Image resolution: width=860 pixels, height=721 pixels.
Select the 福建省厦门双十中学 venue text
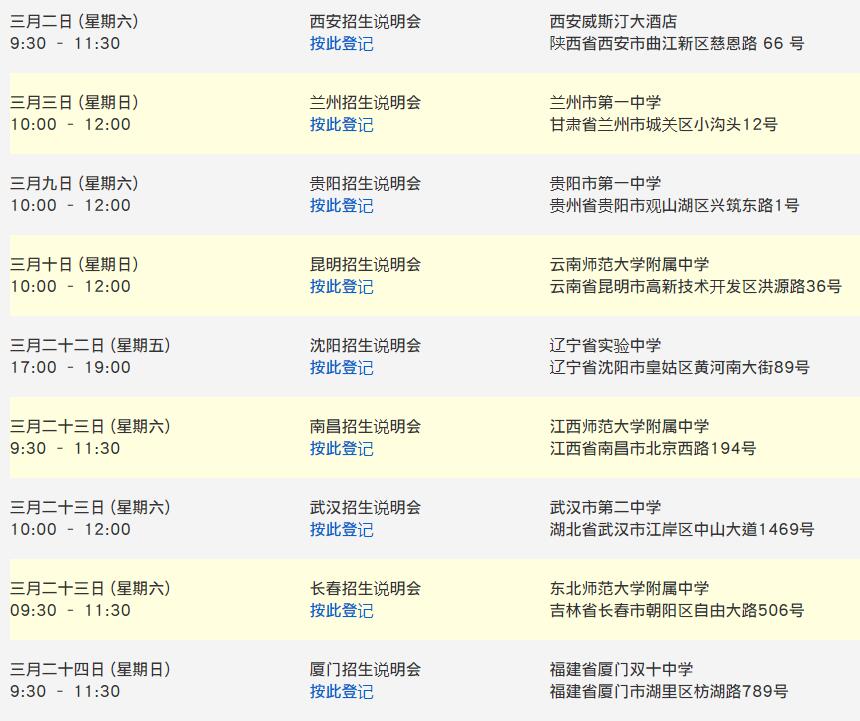621,669
